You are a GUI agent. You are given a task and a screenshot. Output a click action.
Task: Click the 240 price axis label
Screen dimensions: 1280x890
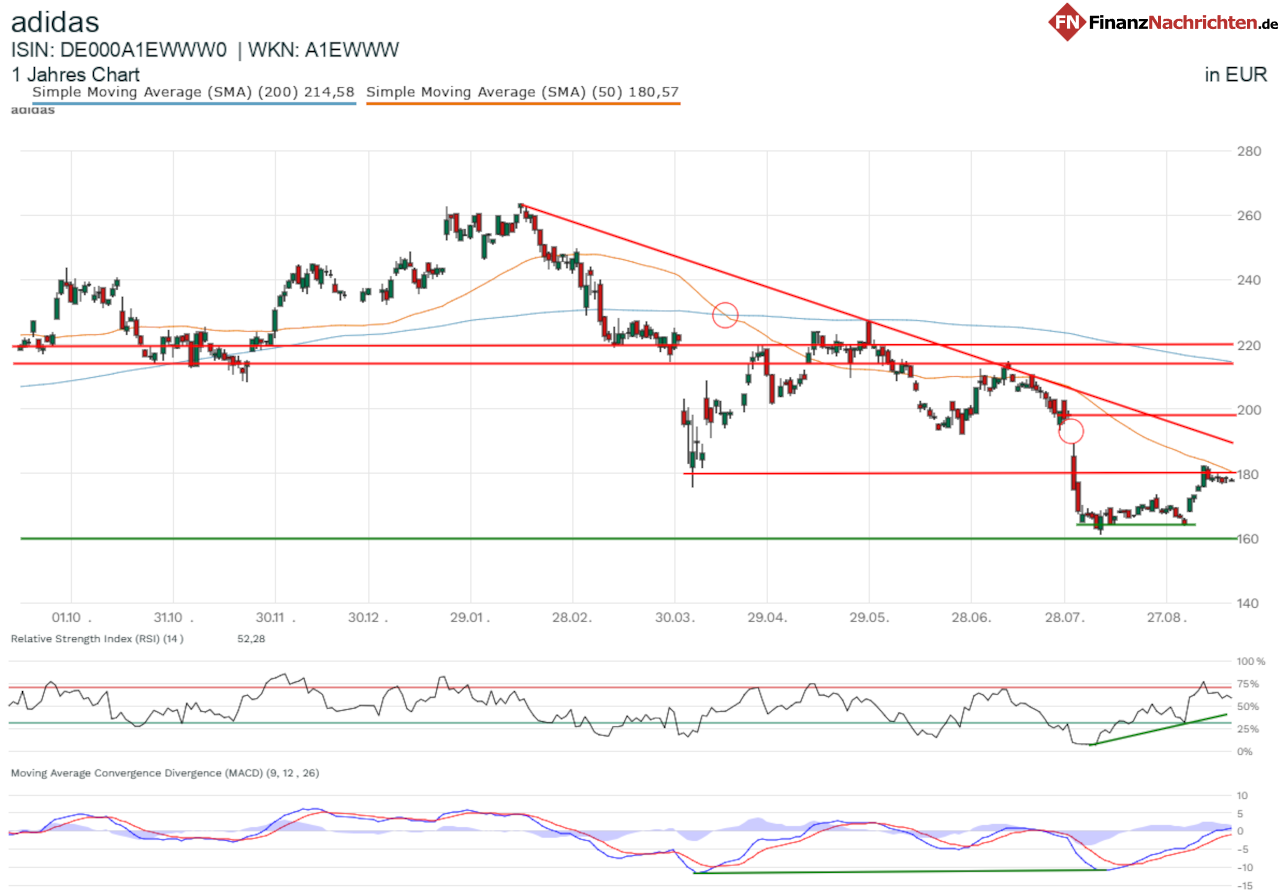pyautogui.click(x=1247, y=280)
